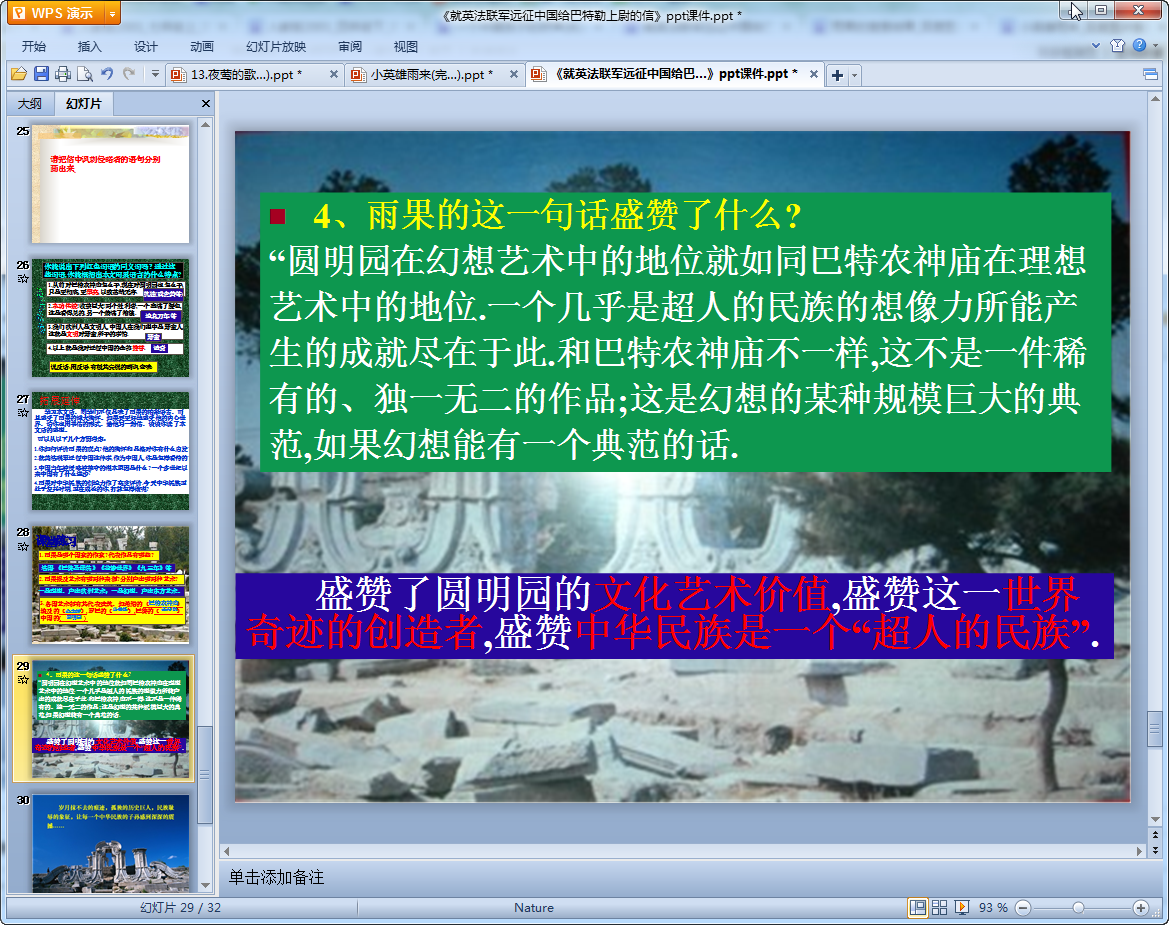Click the zoom slider handle

point(1078,907)
